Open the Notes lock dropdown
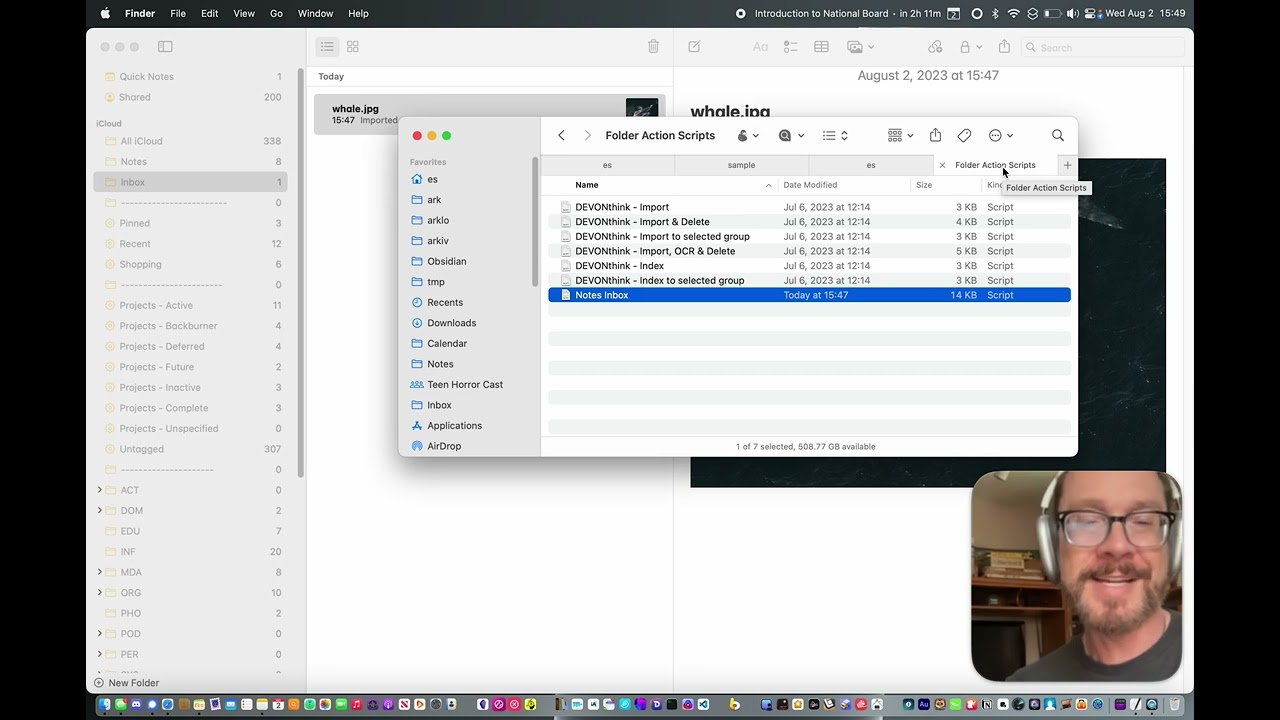The height and width of the screenshot is (720, 1280). coord(970,47)
